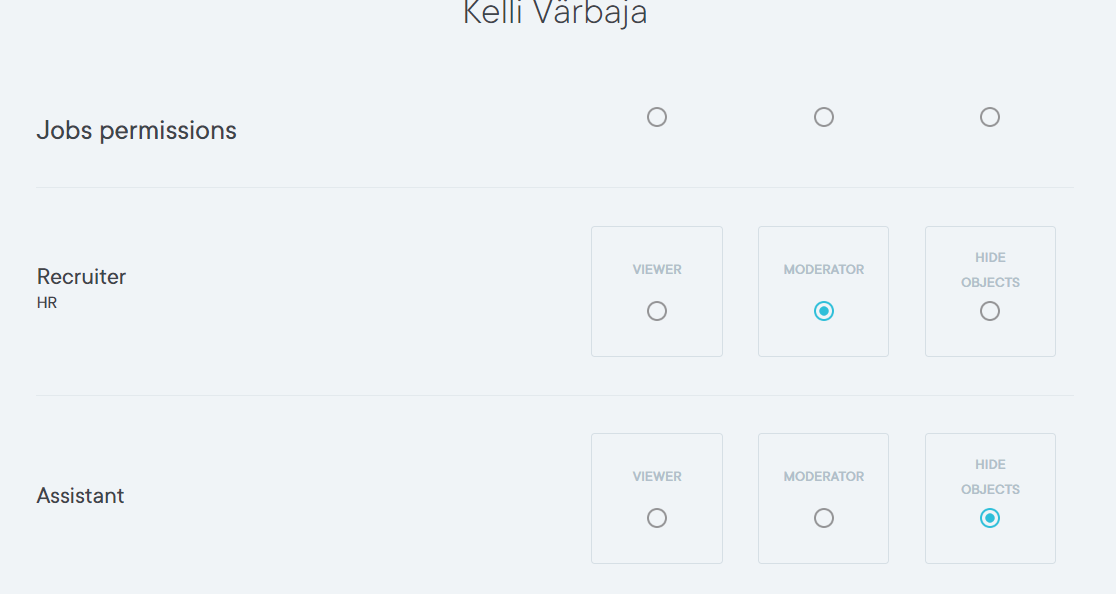1116x594 pixels.
Task: Click the MODERATOR label in Recruiter row
Action: pyautogui.click(x=823, y=270)
